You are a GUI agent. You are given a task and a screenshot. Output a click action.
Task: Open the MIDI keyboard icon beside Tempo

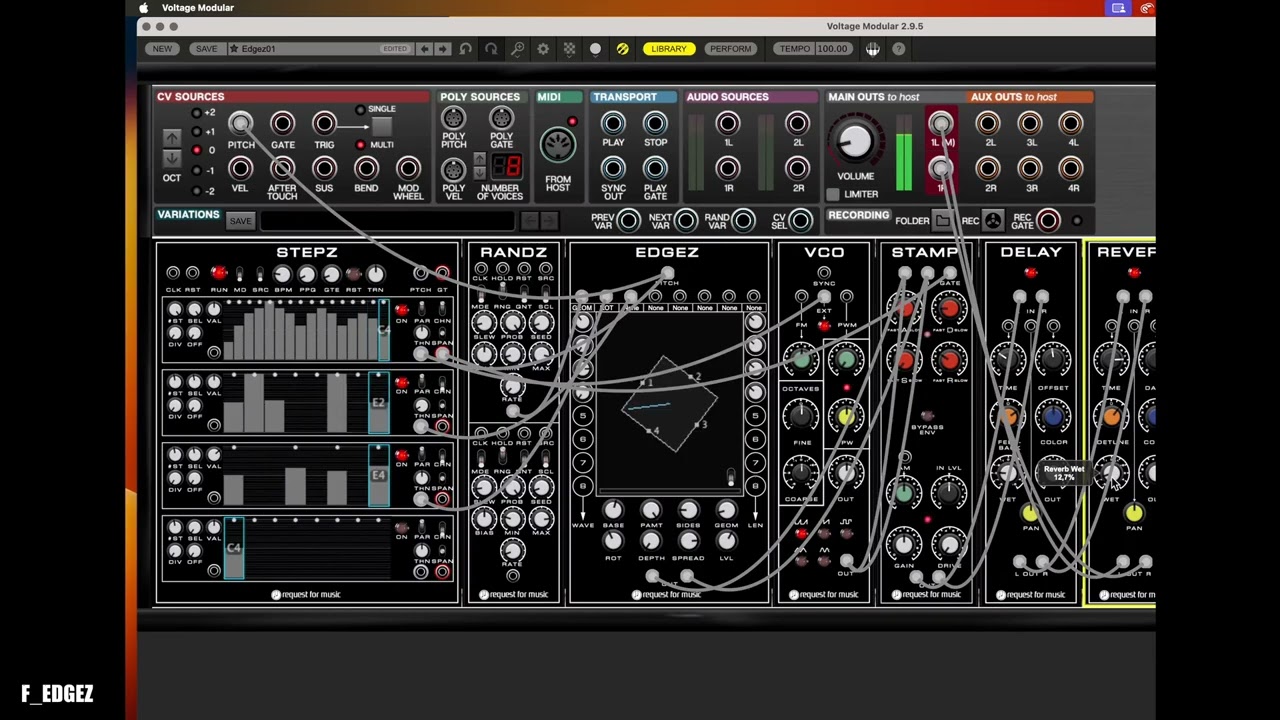coord(873,49)
